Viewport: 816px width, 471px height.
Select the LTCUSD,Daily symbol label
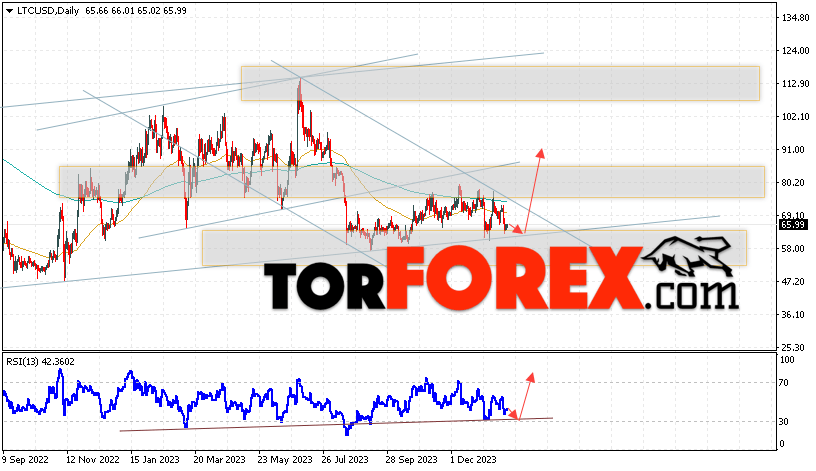[48, 10]
